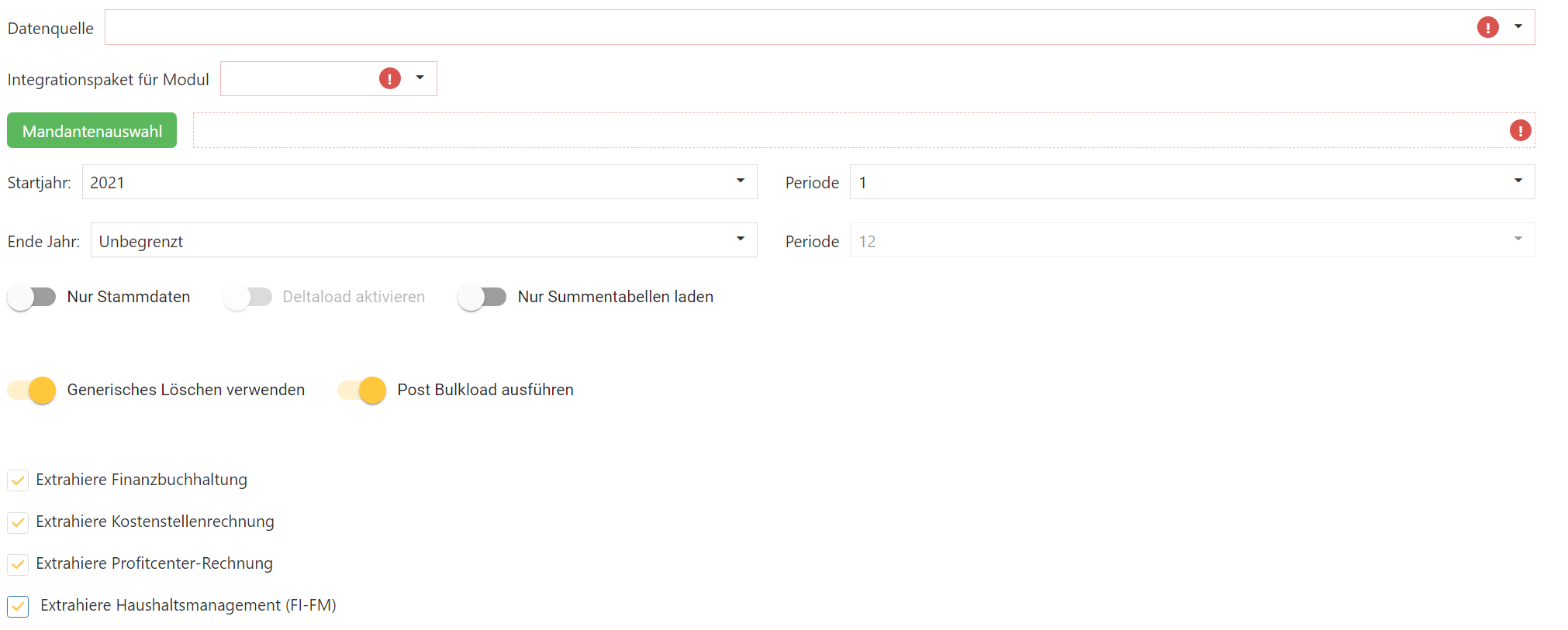Enable the Nur Stammdaten toggle
This screenshot has width=1568, height=630.
pyautogui.click(x=32, y=297)
